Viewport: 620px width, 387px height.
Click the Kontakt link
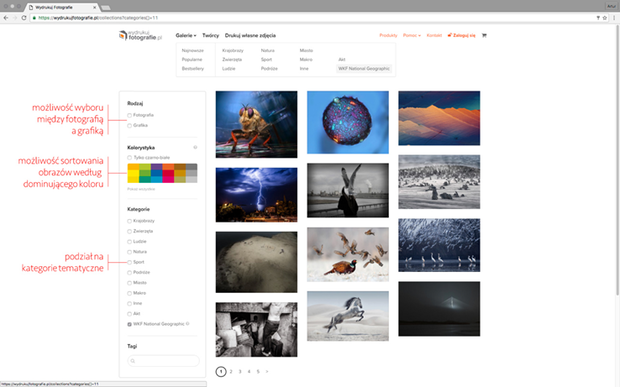pyautogui.click(x=434, y=35)
